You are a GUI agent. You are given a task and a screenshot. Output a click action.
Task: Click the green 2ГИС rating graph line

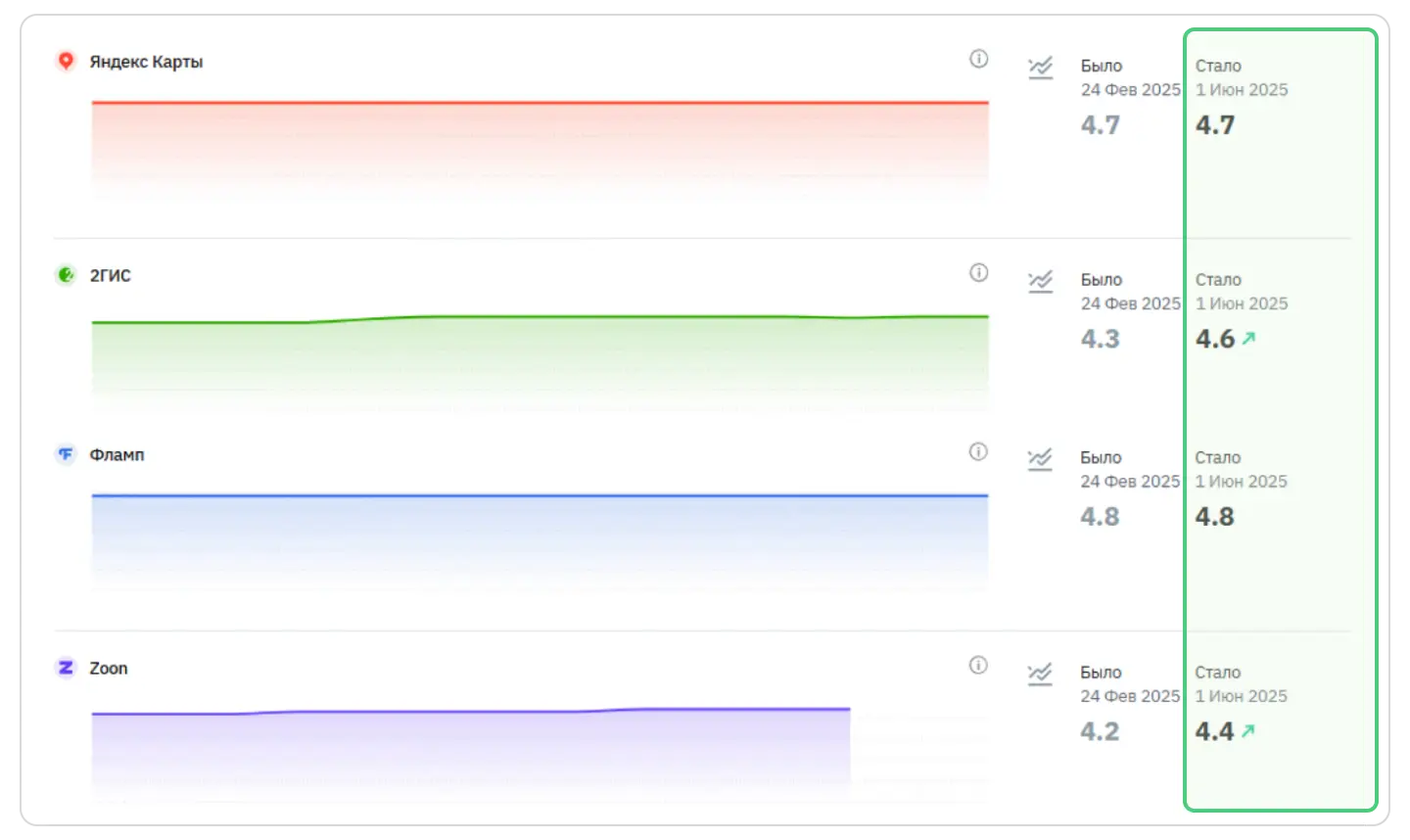coord(540,318)
